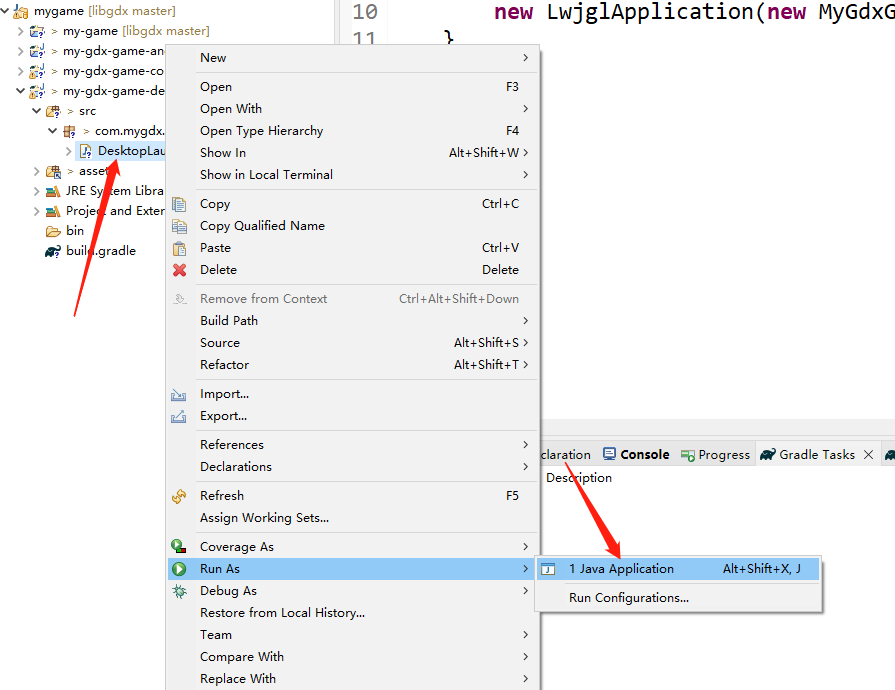Select 1 Java Application submenu entry
The height and width of the screenshot is (690, 895).
(678, 569)
